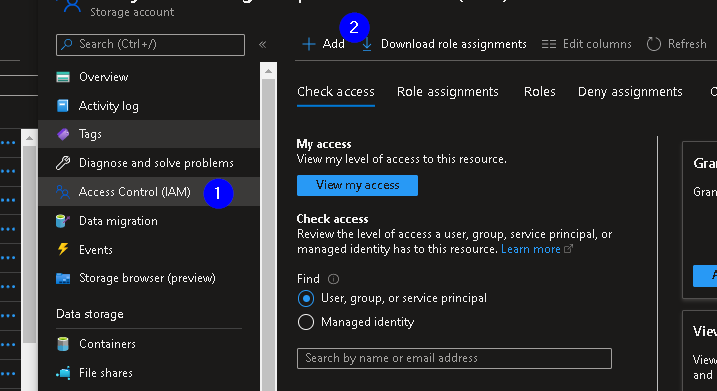Click the Activity log book icon

coord(63,106)
